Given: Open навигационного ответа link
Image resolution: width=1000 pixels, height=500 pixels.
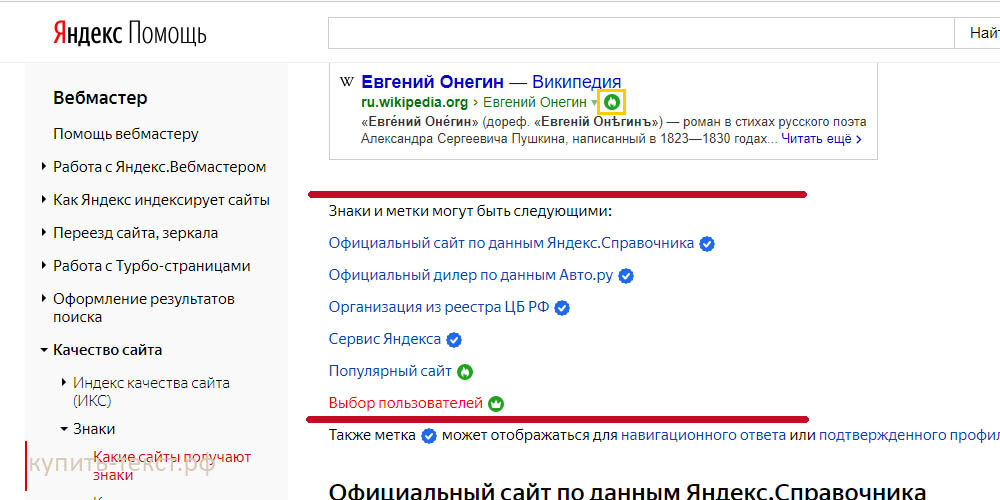Looking at the screenshot, I should 703,436.
